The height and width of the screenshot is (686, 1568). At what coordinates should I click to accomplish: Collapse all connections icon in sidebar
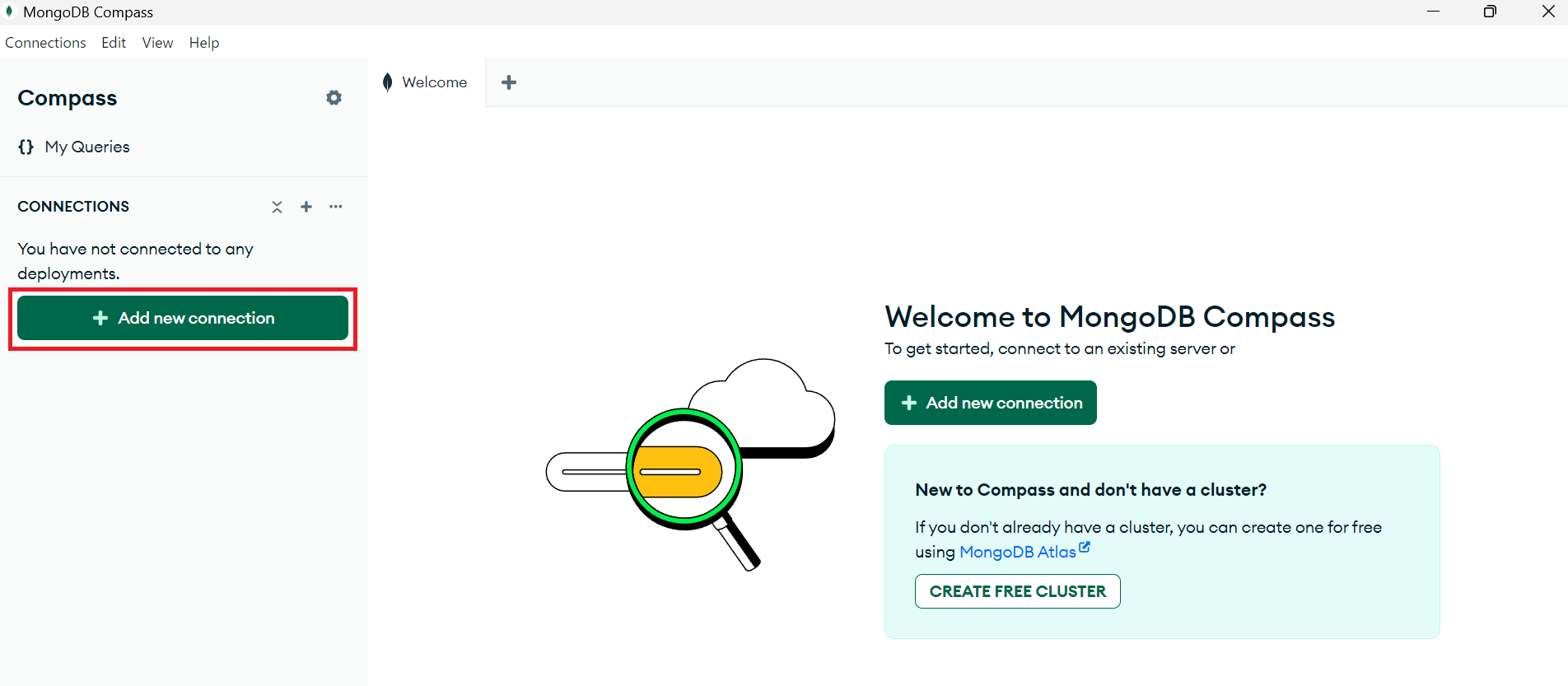pyautogui.click(x=277, y=207)
